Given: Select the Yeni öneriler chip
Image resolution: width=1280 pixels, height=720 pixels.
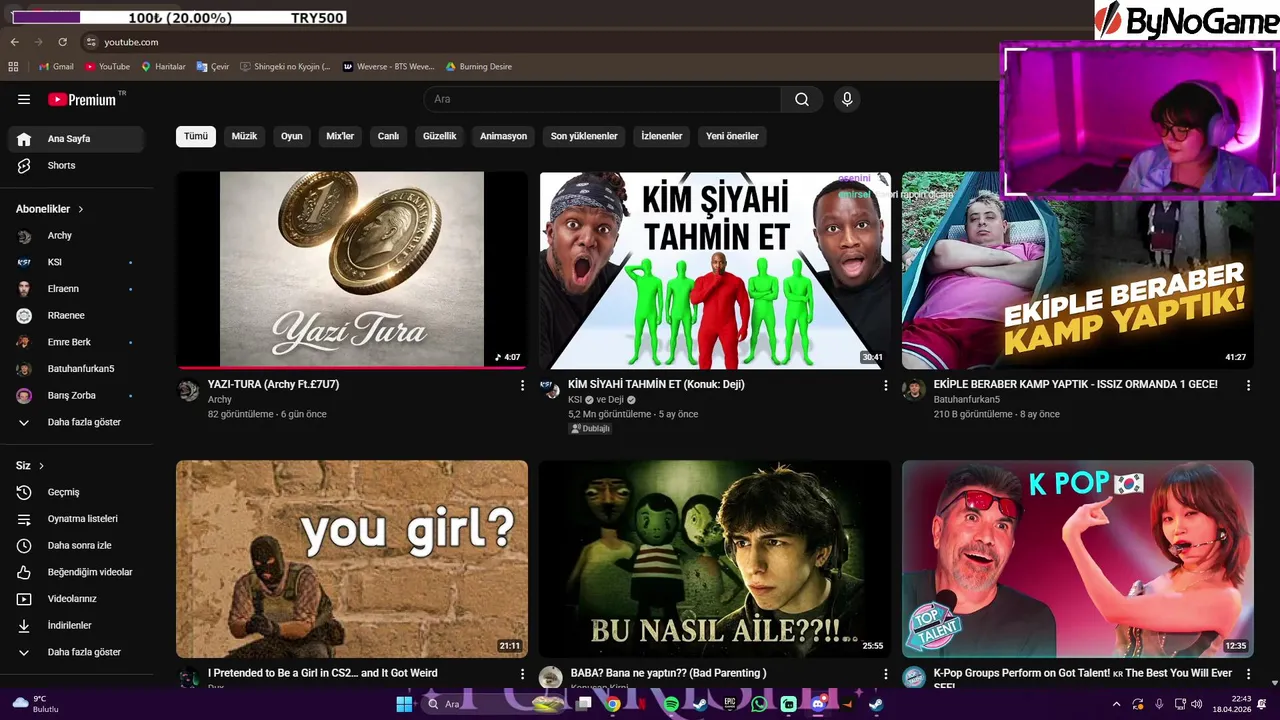Looking at the screenshot, I should (x=732, y=136).
